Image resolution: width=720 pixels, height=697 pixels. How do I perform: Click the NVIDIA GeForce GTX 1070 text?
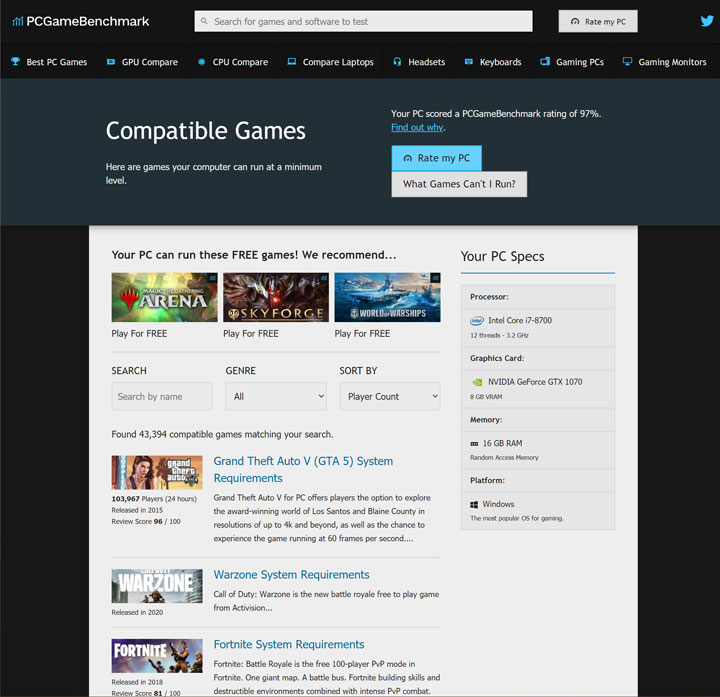[535, 382]
